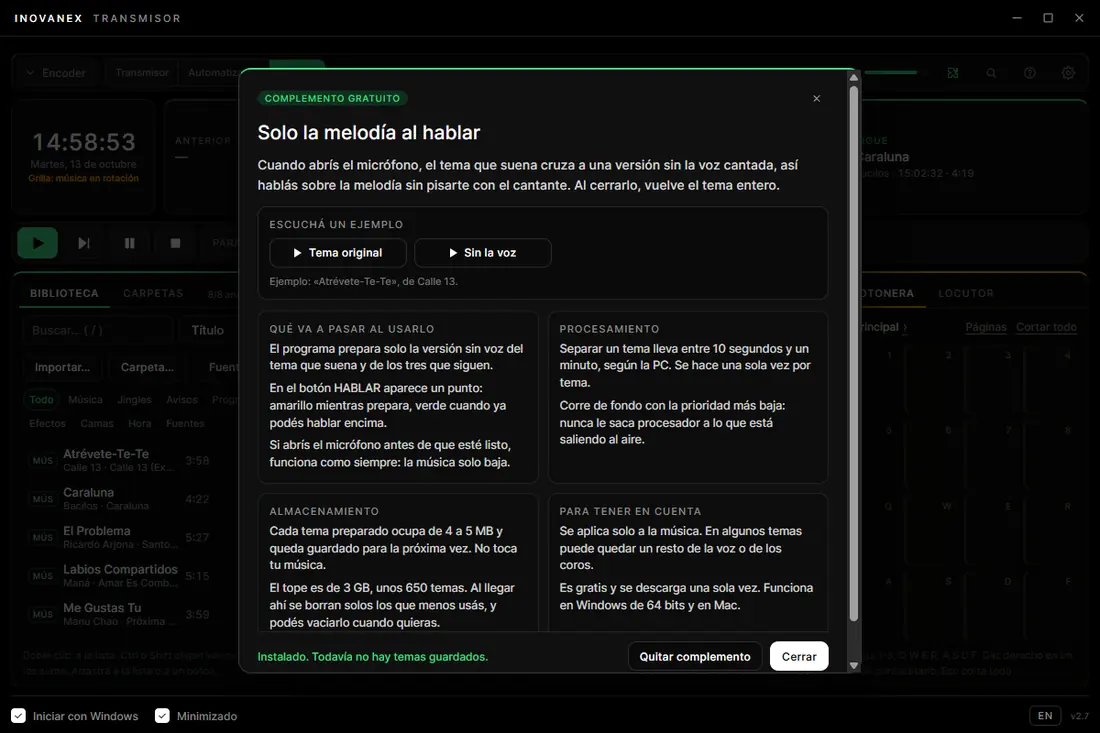This screenshot has width=1100, height=733.
Task: Minimize the Inovanex Transmisor window
Action: click(x=1017, y=18)
